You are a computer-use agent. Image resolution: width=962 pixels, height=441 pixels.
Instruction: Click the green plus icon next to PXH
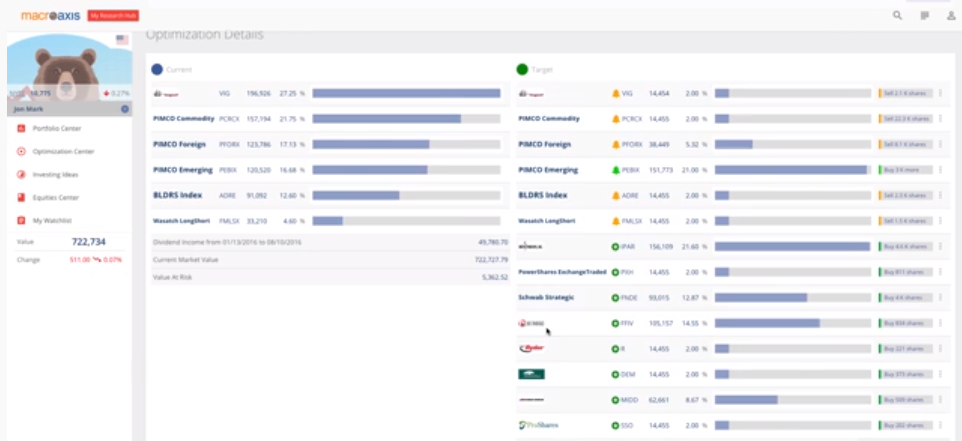coord(615,272)
